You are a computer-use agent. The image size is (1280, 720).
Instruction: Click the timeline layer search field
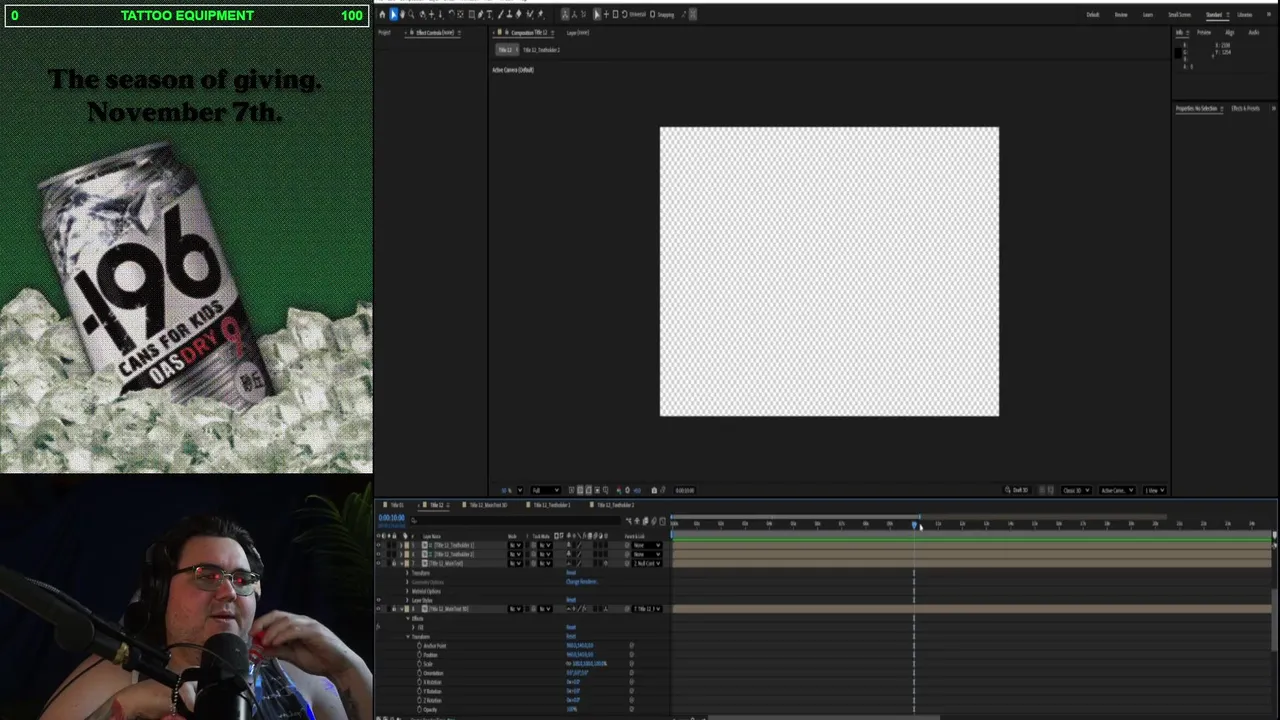click(x=515, y=521)
